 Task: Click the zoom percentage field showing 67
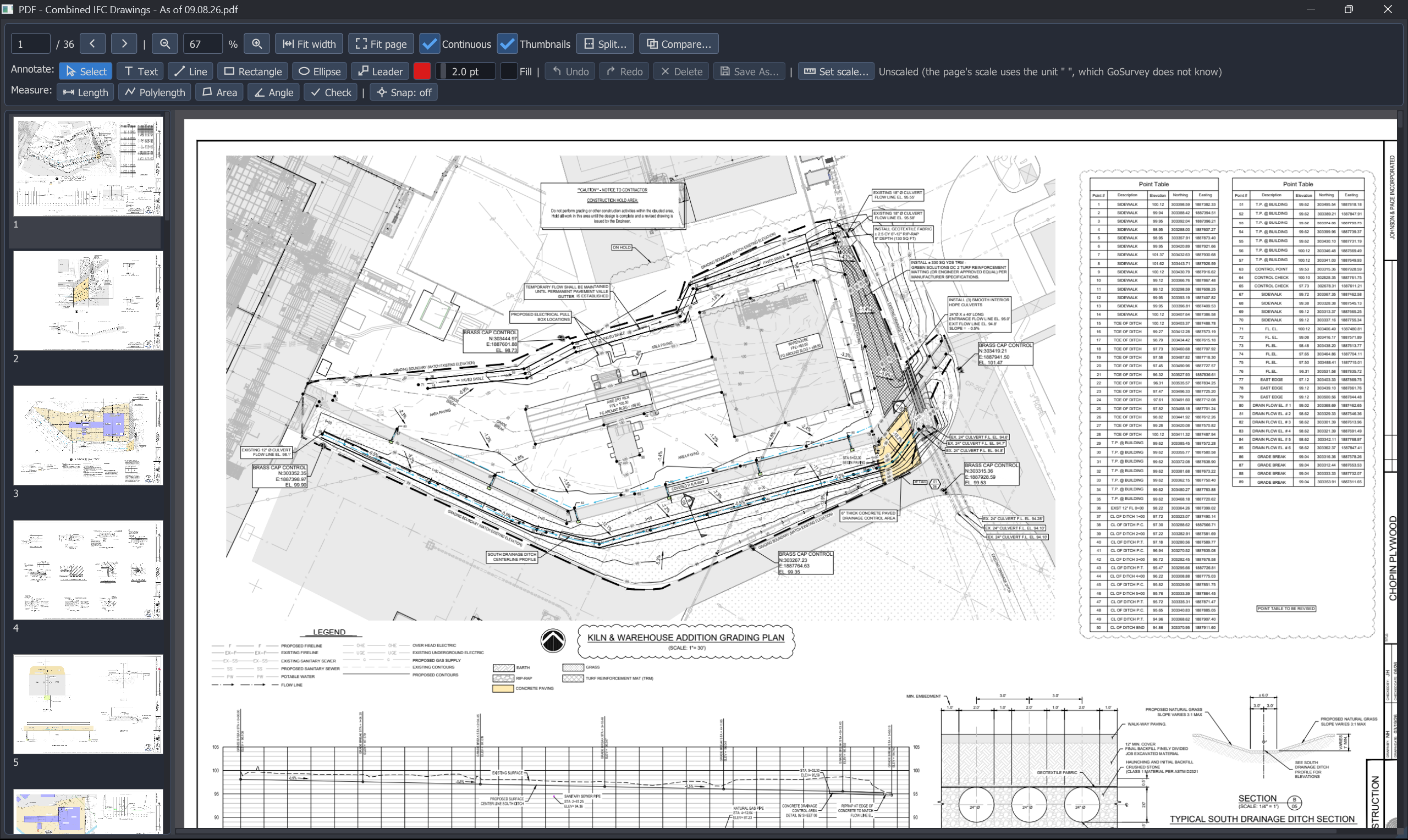[x=203, y=43]
